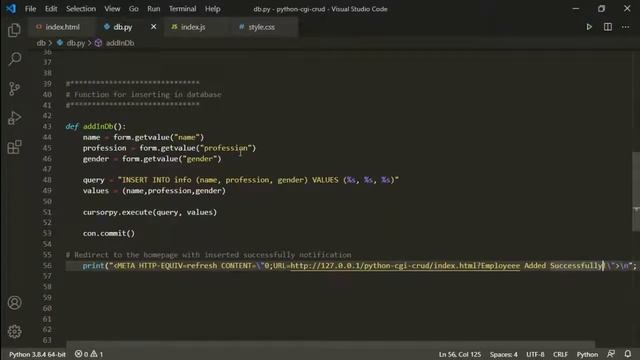Restore down the VS Code window
Image resolution: width=640 pixels, height=360 pixels.
tap(601, 9)
